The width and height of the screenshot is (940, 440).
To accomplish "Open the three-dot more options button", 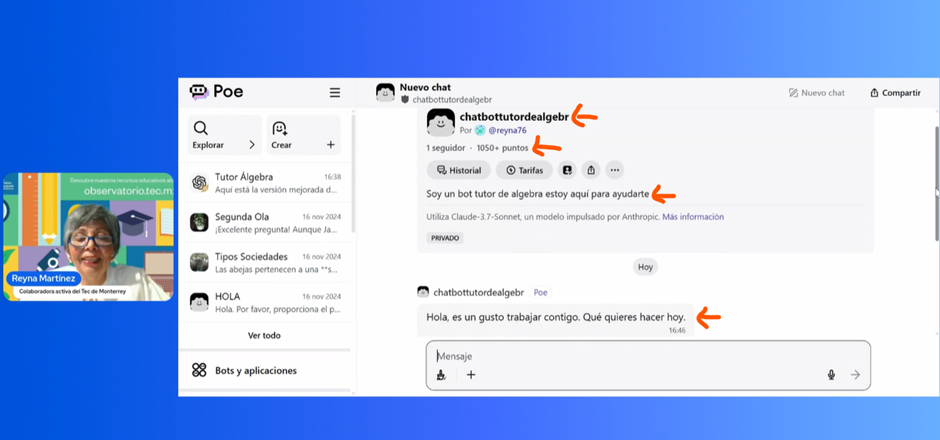I will coord(615,170).
